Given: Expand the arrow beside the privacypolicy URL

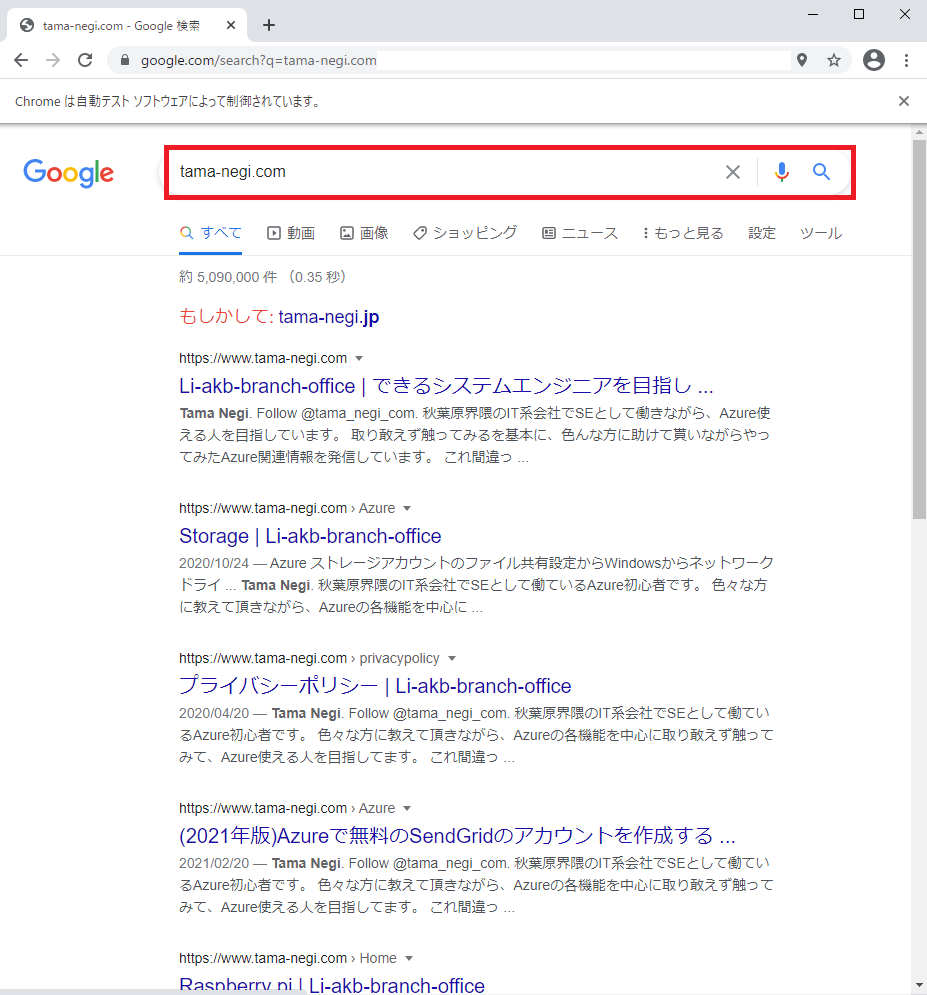Looking at the screenshot, I should 452,658.
